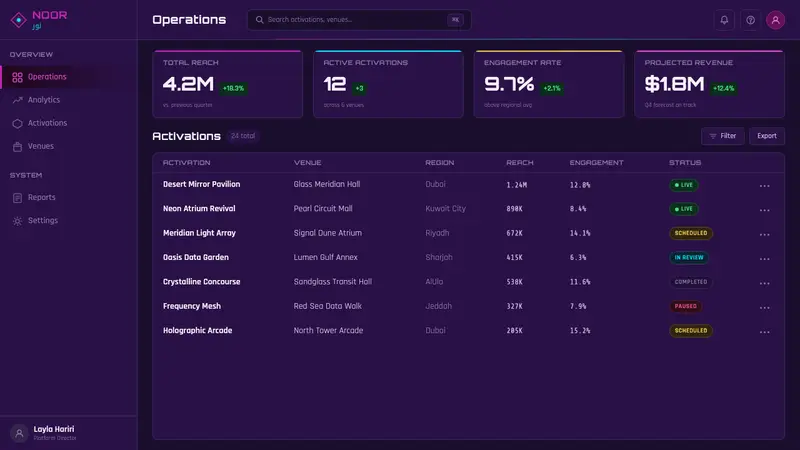This screenshot has width=800, height=450.
Task: Click the search magnifier icon
Action: coord(260,20)
